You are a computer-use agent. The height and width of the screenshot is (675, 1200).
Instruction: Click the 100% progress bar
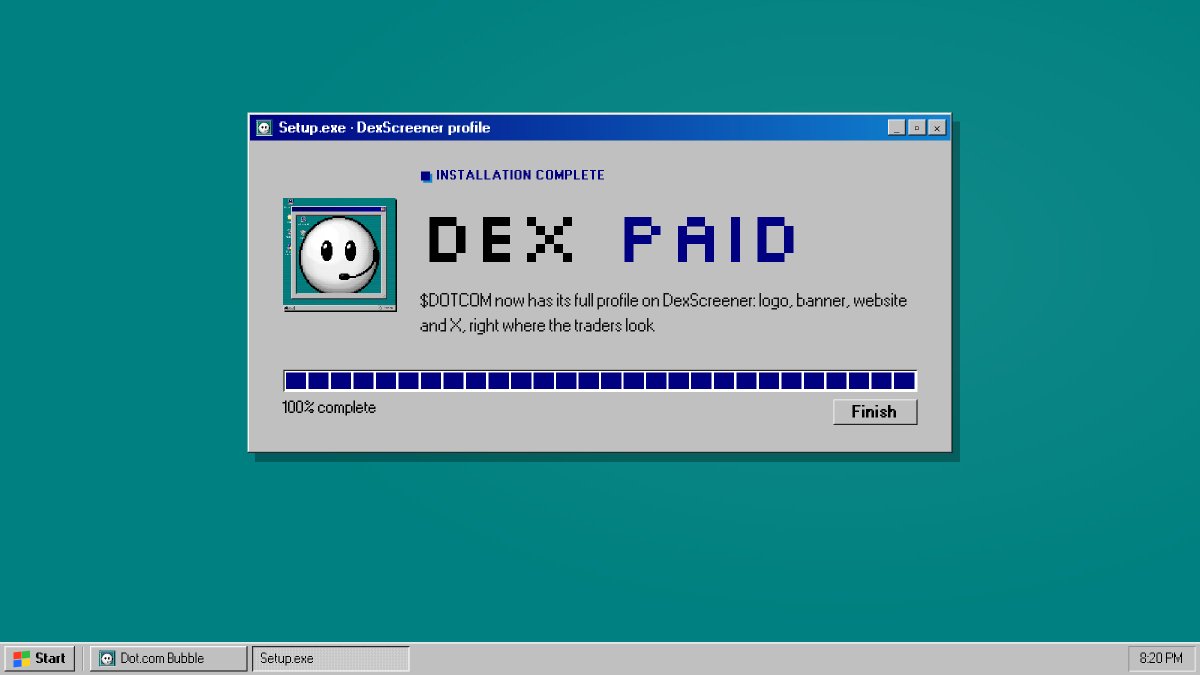point(600,381)
